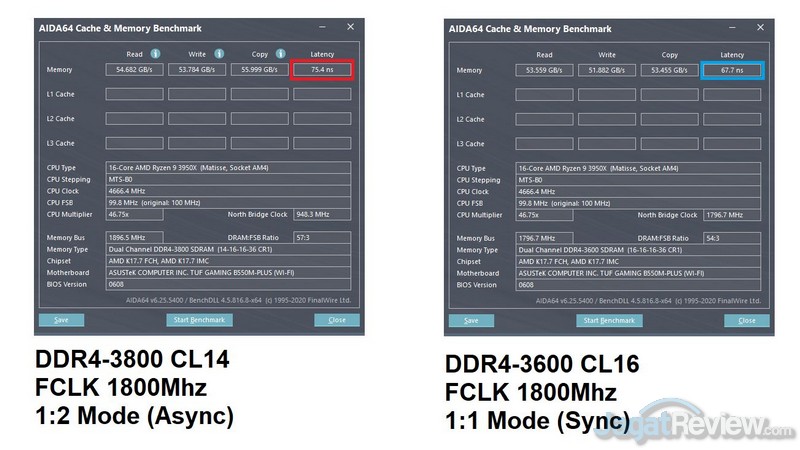Select memory copy value 53.455 GB/s

click(x=669, y=70)
